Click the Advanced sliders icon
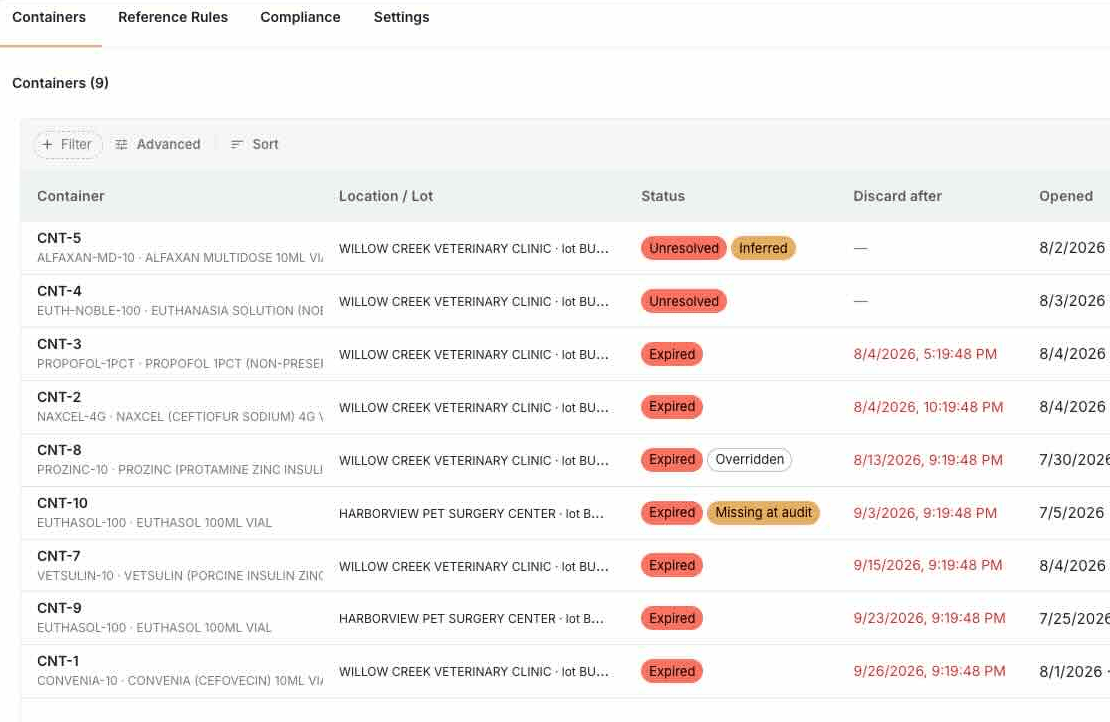The height and width of the screenshot is (722, 1110). pos(122,144)
